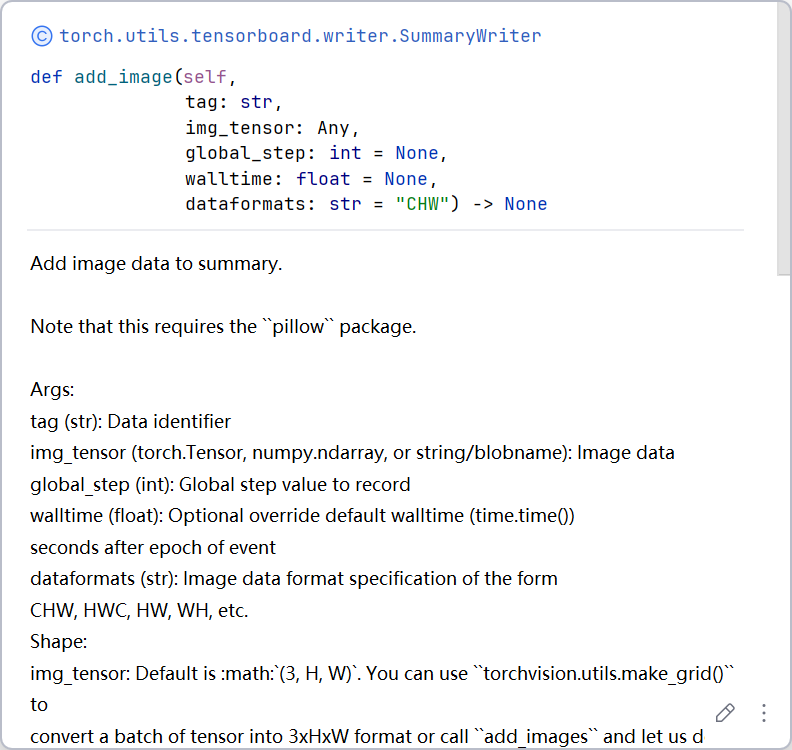The image size is (792, 750).
Task: Open the three-dot more options menu
Action: coord(763,713)
